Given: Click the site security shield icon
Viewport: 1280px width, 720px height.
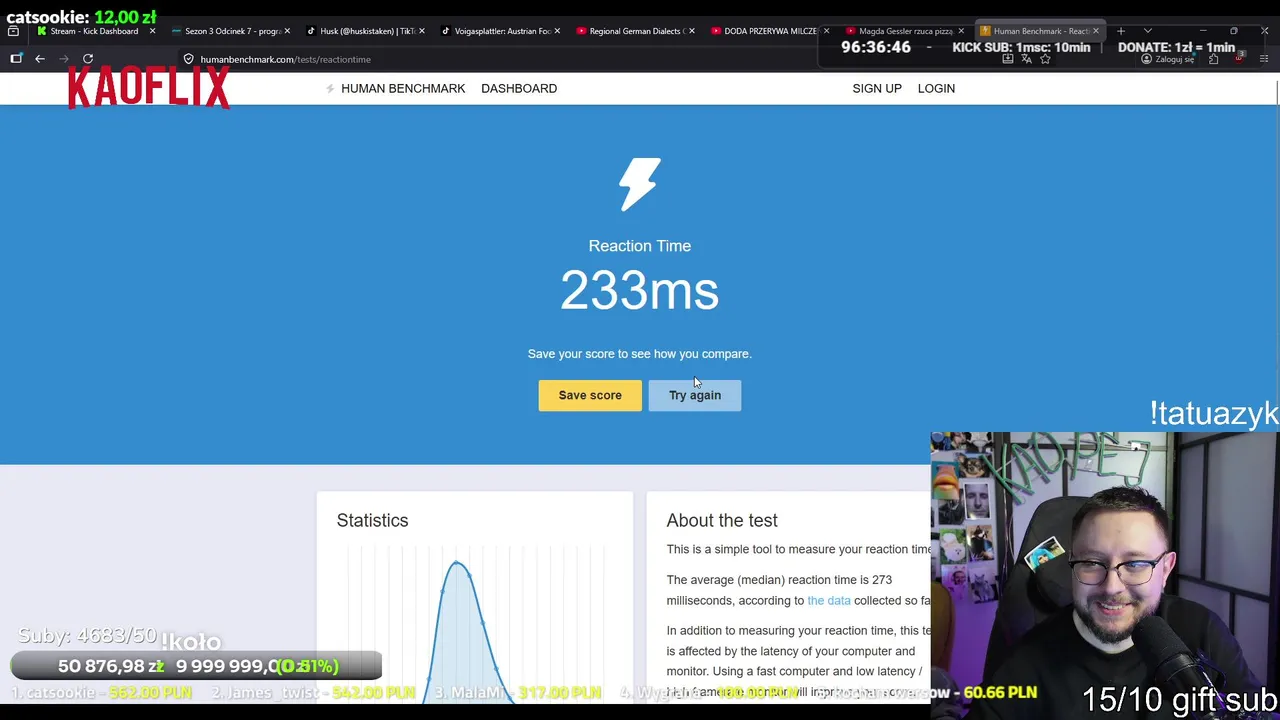Looking at the screenshot, I should coord(188,59).
